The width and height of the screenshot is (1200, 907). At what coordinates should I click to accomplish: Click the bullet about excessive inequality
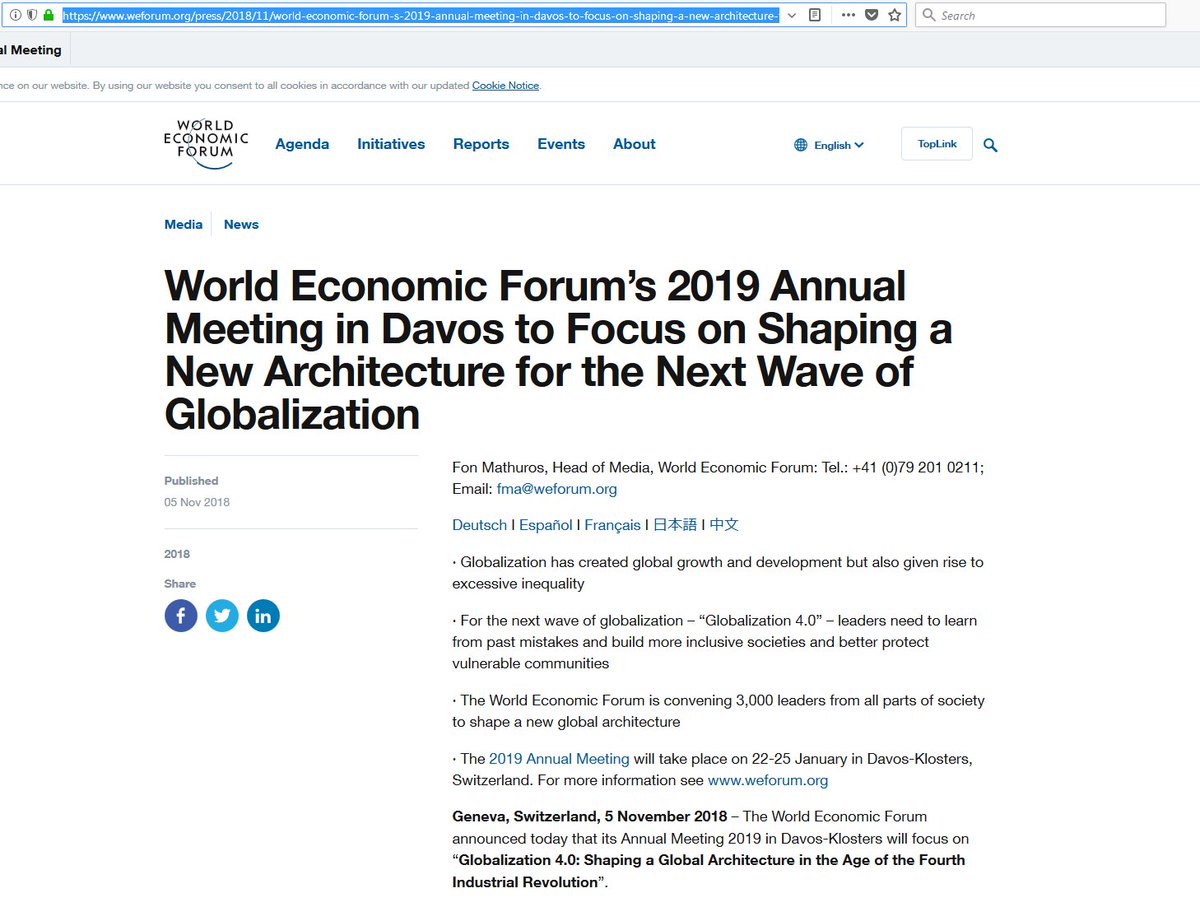pos(718,573)
